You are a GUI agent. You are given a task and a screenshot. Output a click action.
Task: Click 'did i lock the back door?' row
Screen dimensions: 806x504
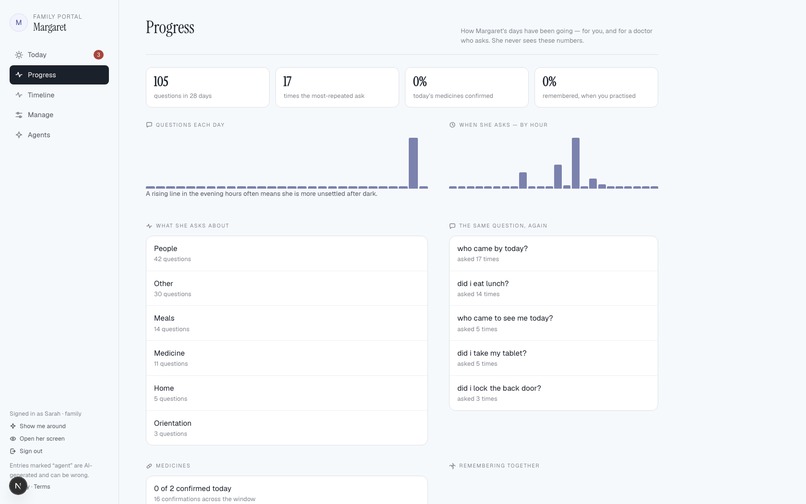[x=554, y=393]
